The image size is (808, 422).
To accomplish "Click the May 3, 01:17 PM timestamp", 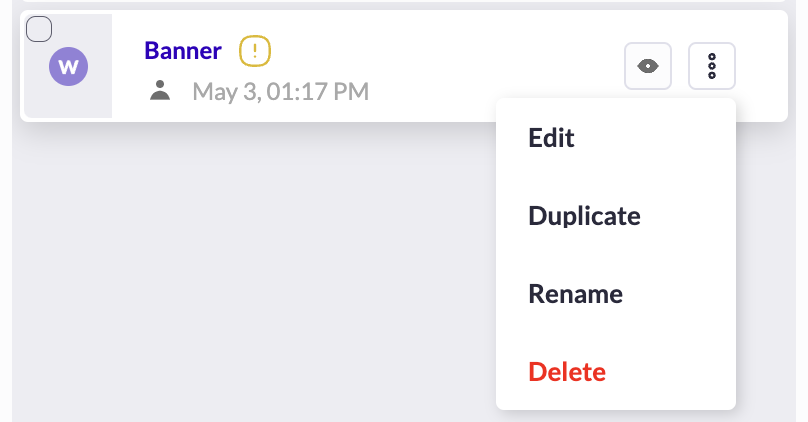I will click(281, 92).
